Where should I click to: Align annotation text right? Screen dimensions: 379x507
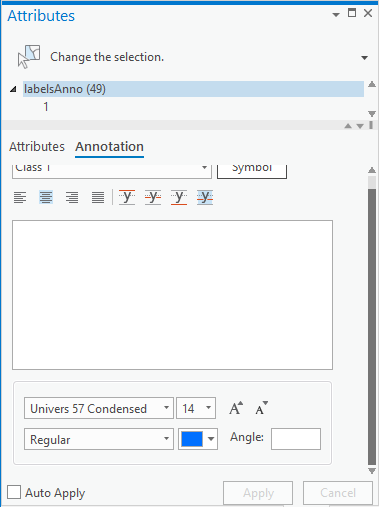tap(72, 197)
